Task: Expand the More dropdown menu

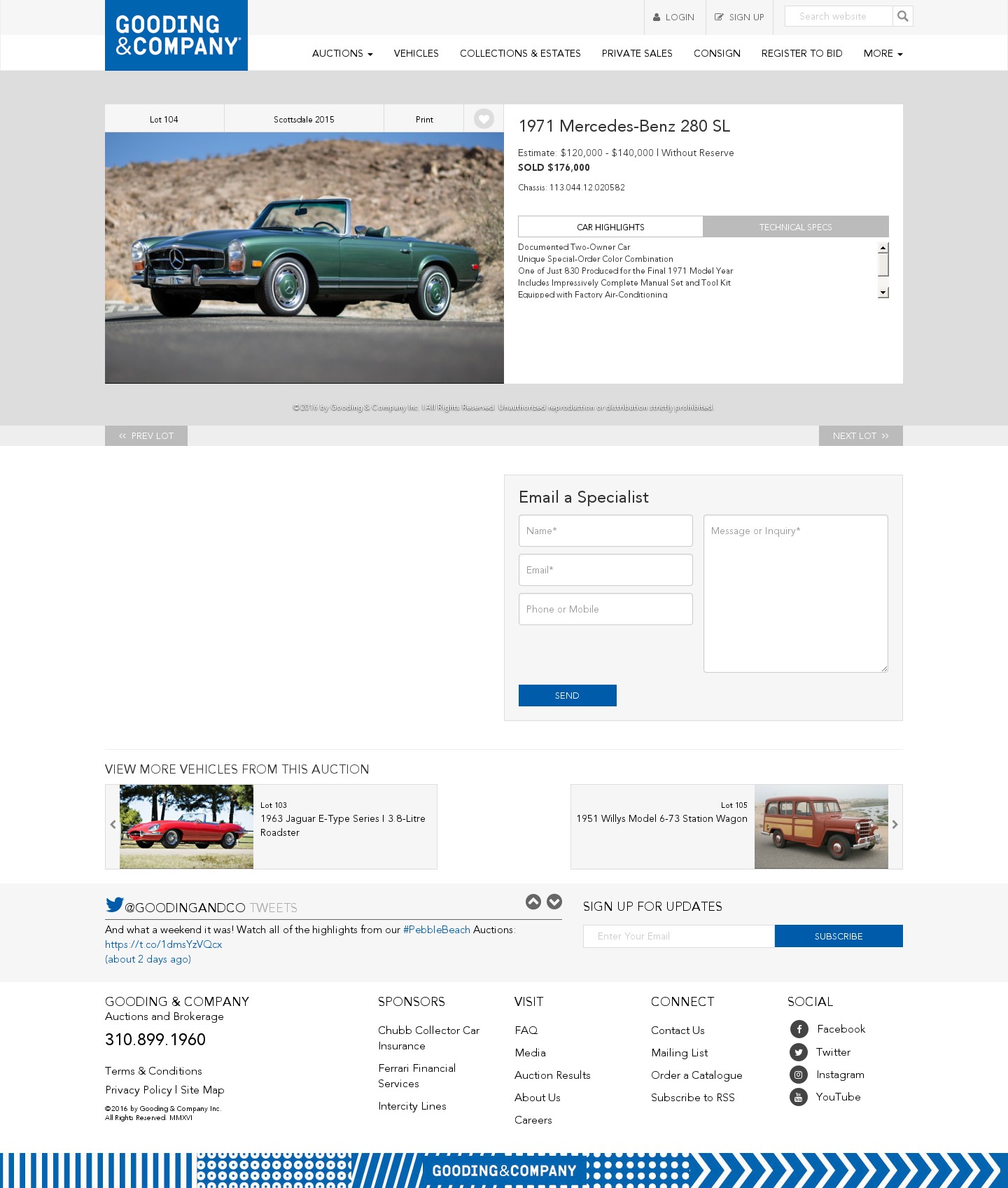Action: 883,53
